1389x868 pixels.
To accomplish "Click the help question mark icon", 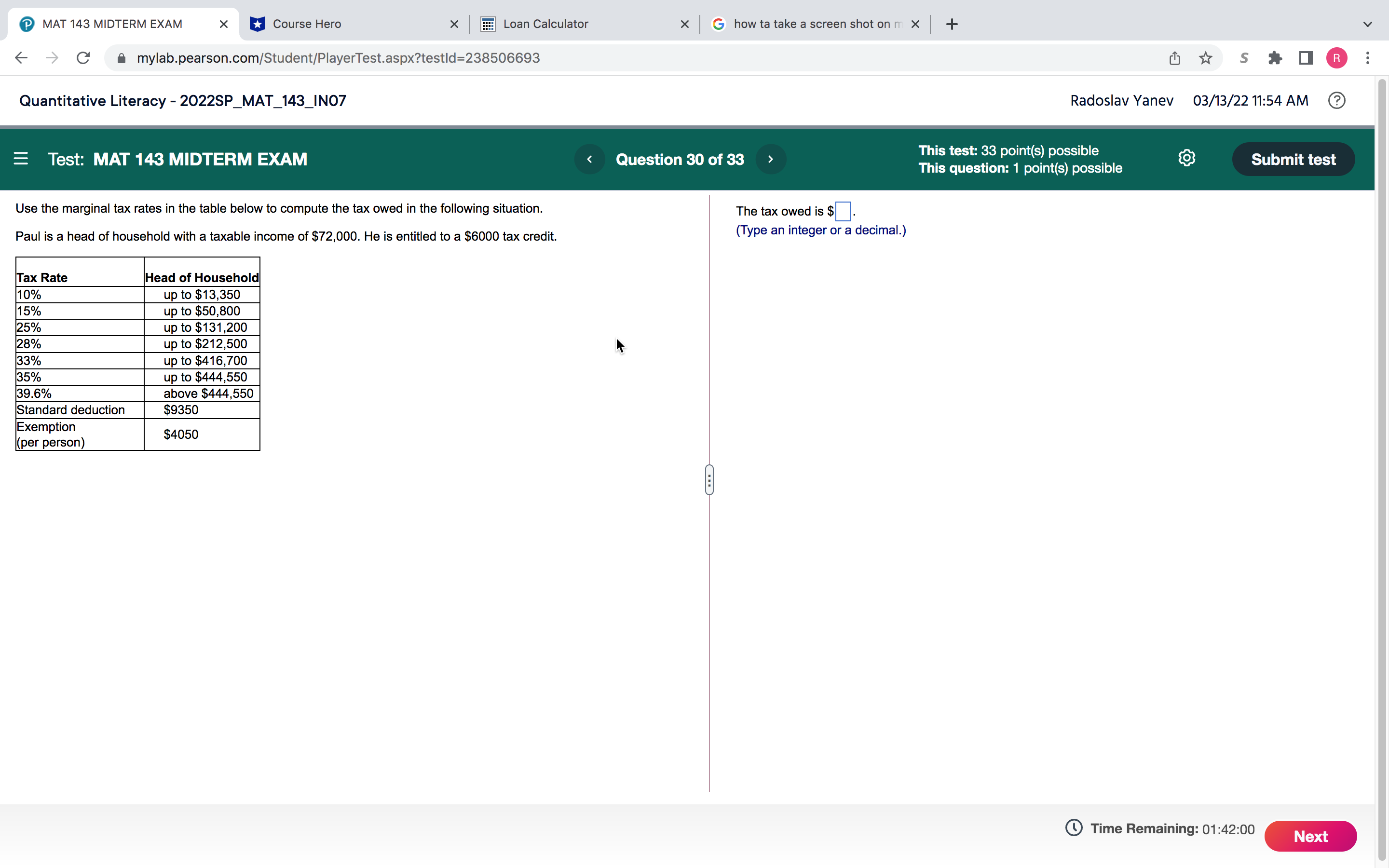I will point(1336,100).
